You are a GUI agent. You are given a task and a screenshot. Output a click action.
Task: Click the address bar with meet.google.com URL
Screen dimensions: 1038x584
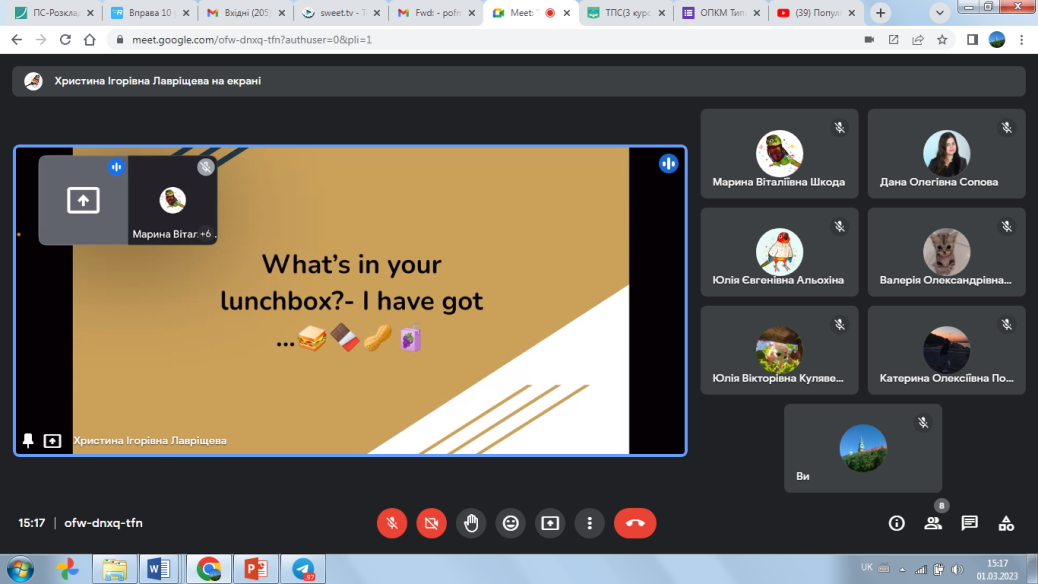coord(490,40)
